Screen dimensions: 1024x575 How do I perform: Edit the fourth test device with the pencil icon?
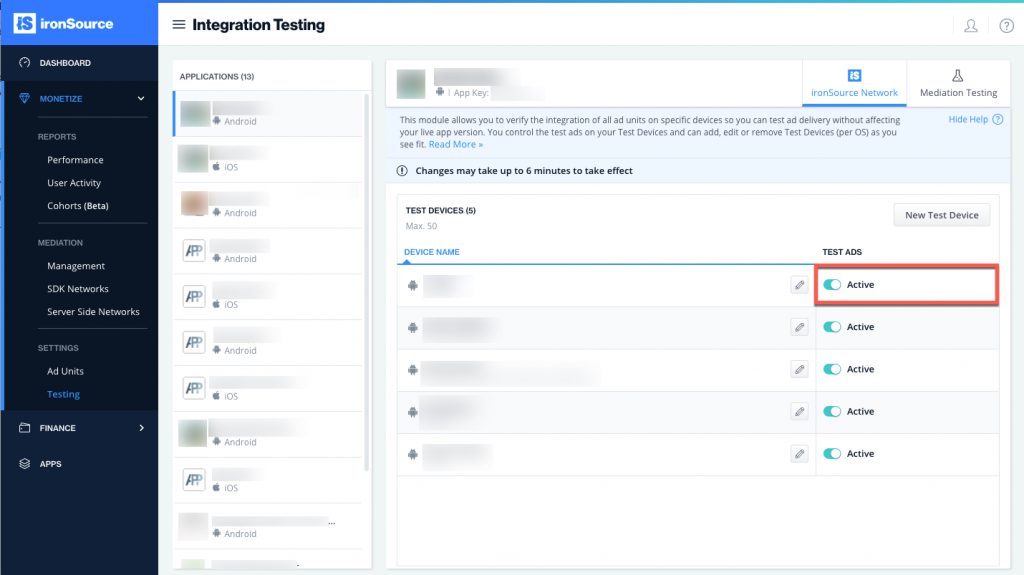pyautogui.click(x=799, y=412)
